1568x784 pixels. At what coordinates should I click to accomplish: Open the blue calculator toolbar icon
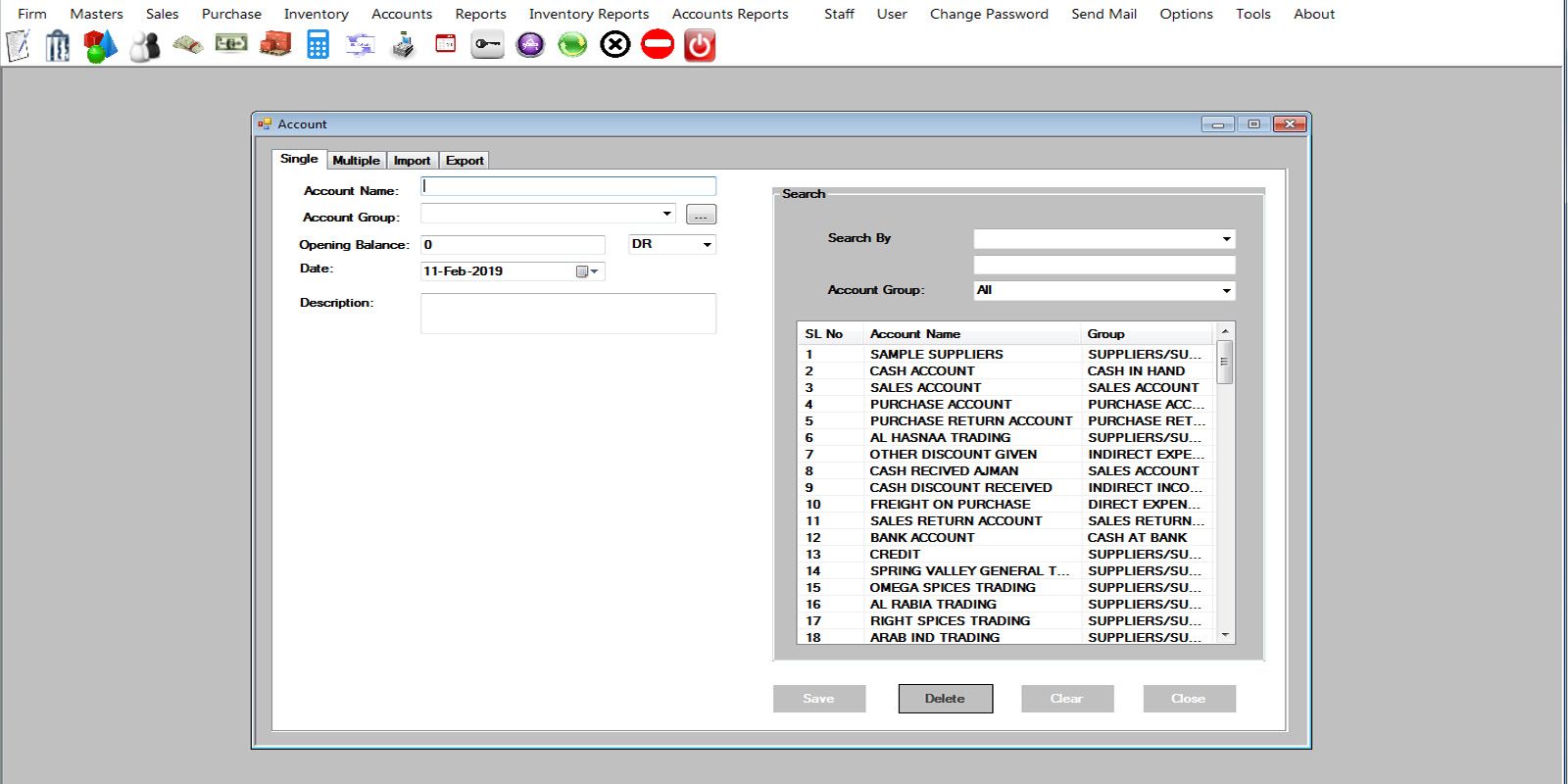click(x=318, y=44)
